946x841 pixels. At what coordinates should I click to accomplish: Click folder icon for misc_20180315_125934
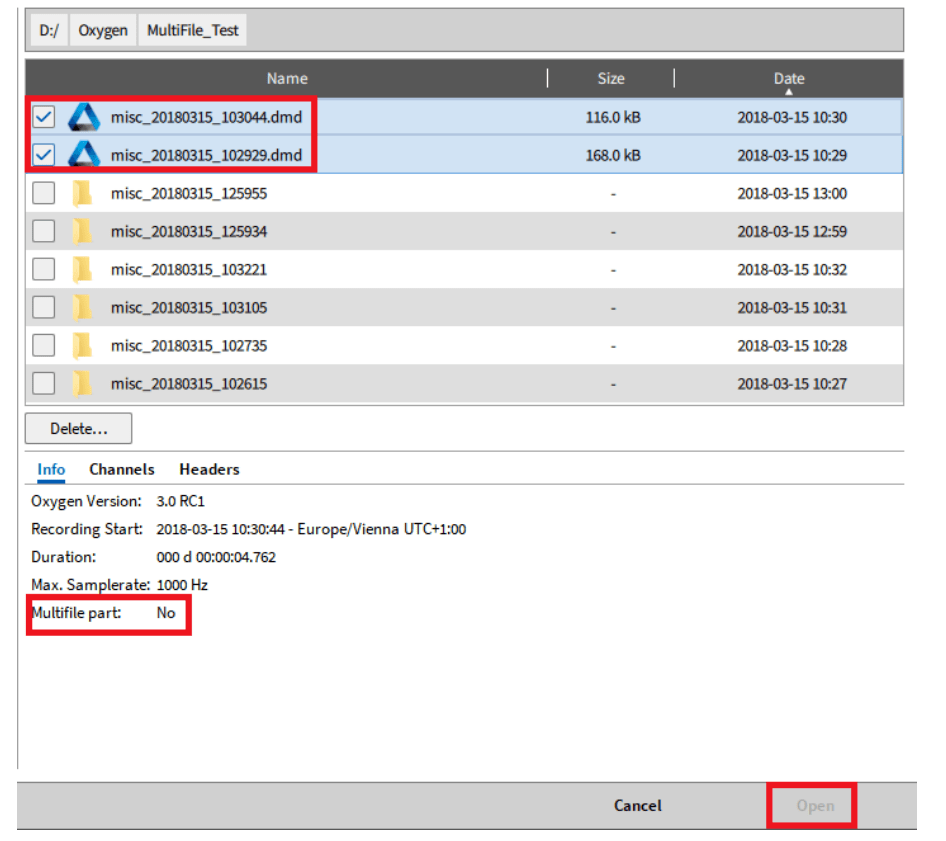pos(82,232)
